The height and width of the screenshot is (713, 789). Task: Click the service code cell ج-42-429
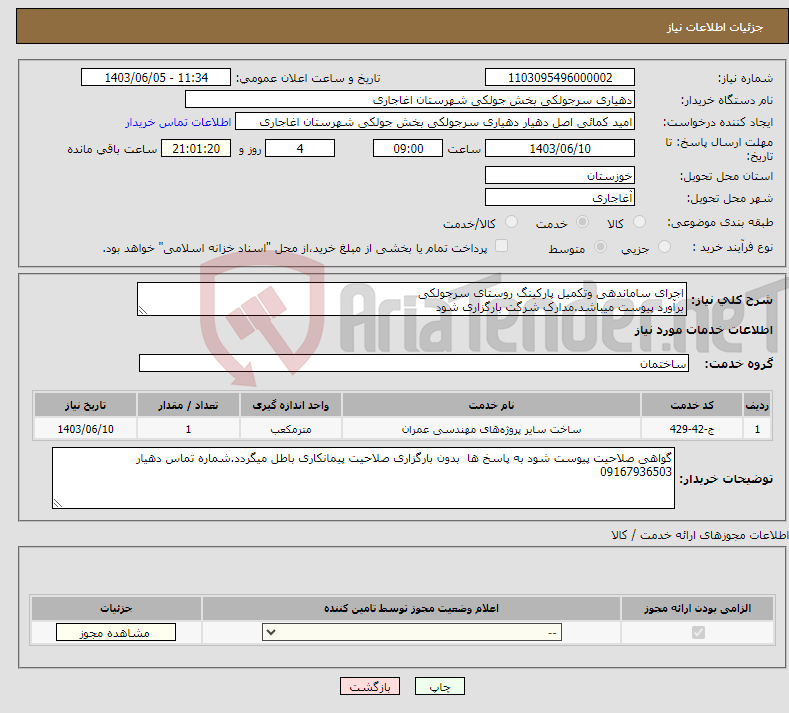pos(692,429)
